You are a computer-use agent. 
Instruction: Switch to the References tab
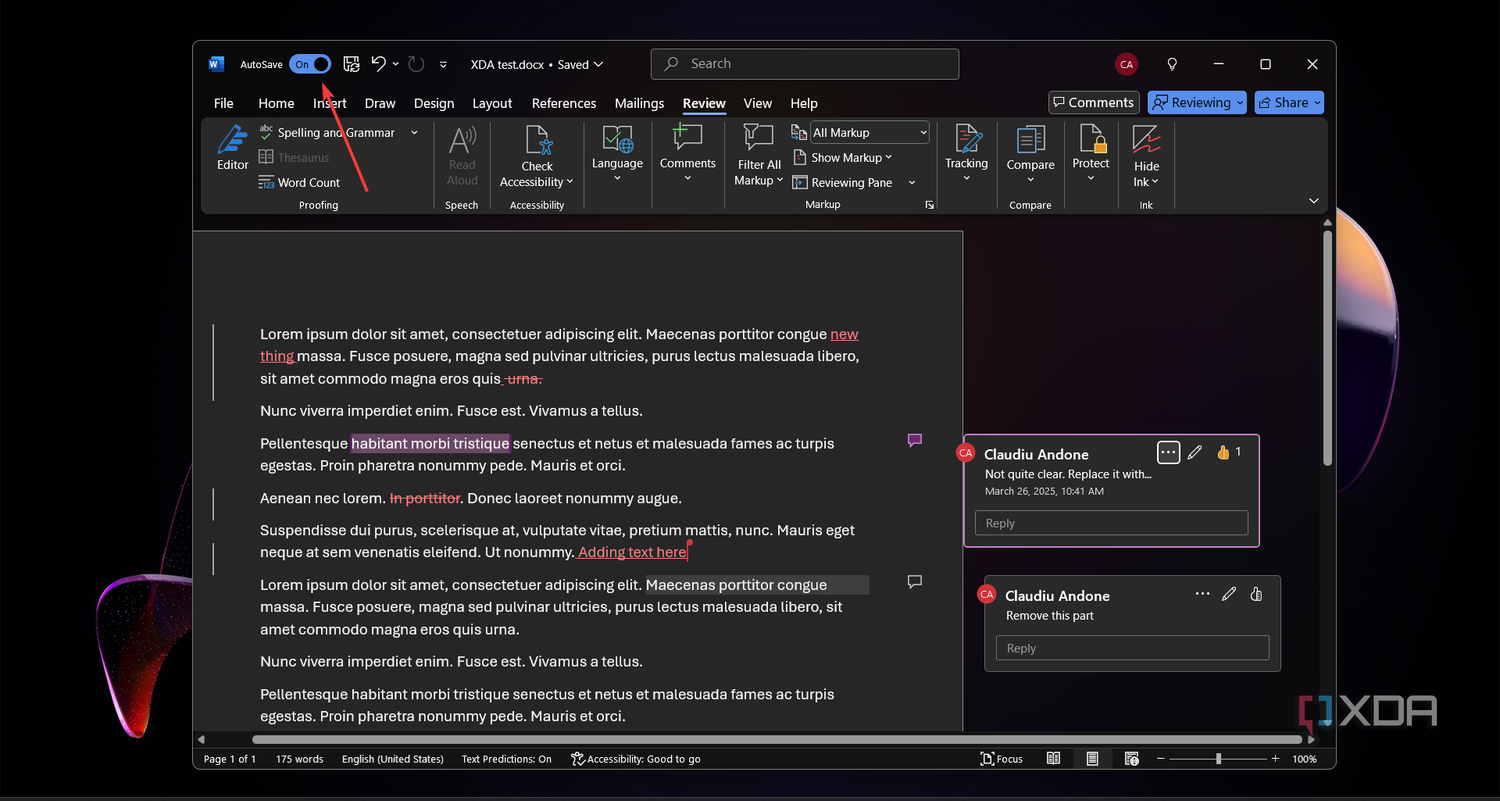(x=564, y=103)
